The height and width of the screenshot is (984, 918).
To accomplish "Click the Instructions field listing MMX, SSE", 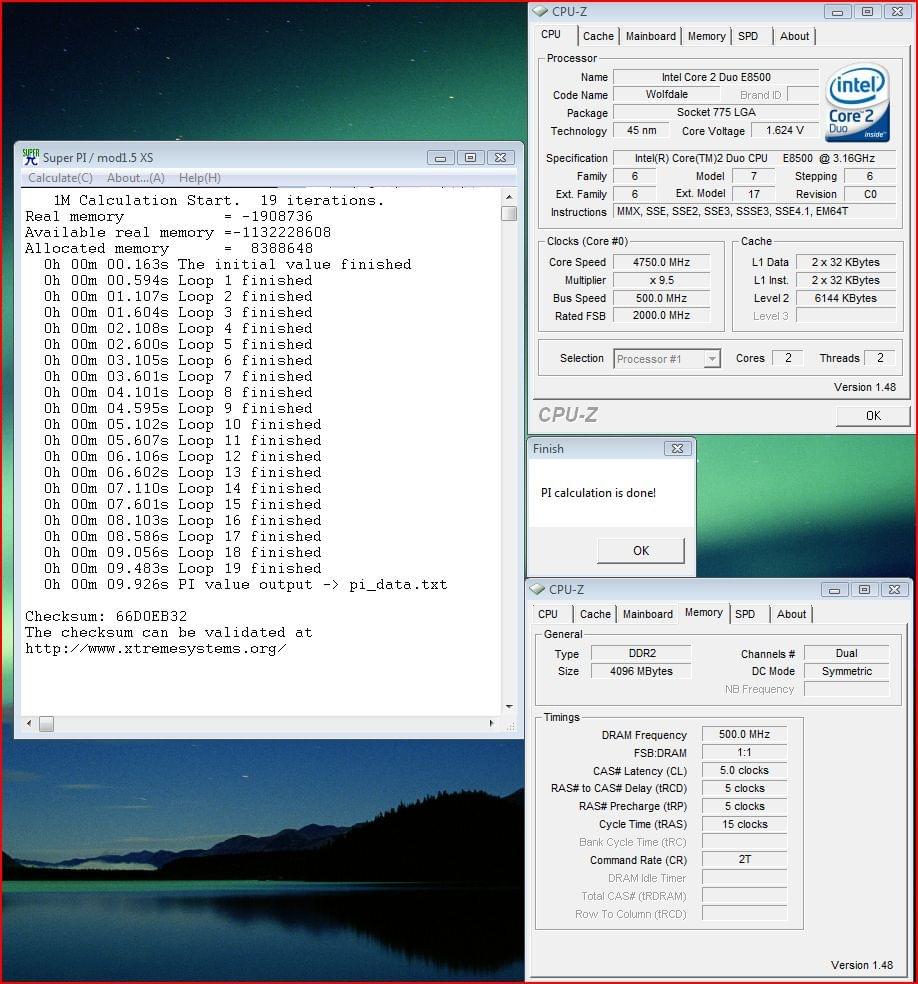I will click(x=754, y=211).
